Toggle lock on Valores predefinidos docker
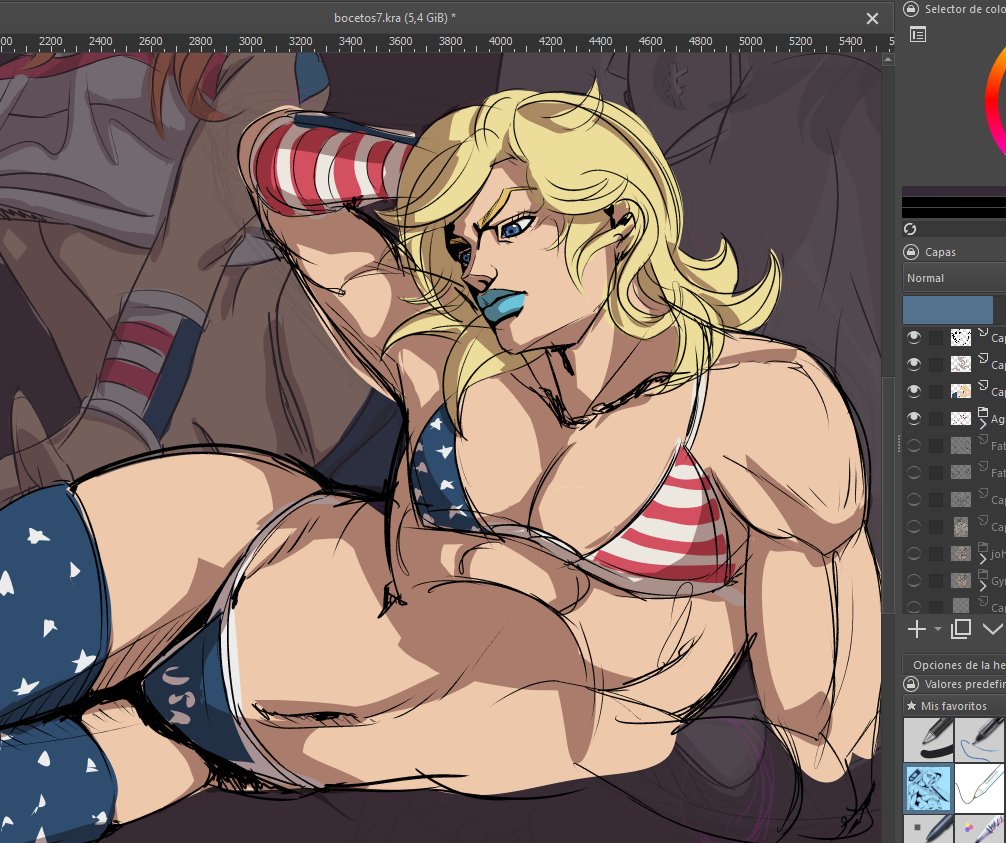The width and height of the screenshot is (1006, 843). pyautogui.click(x=910, y=684)
